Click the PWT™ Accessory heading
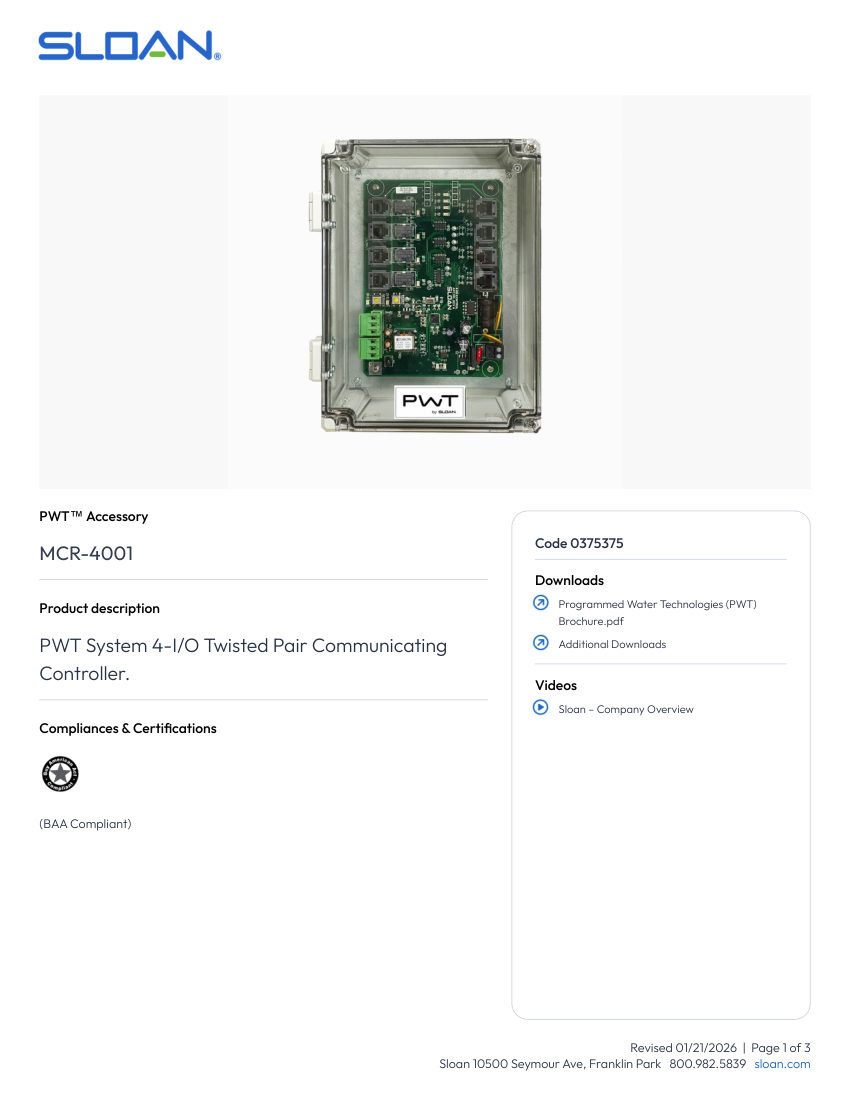The width and height of the screenshot is (850, 1100). click(x=94, y=516)
